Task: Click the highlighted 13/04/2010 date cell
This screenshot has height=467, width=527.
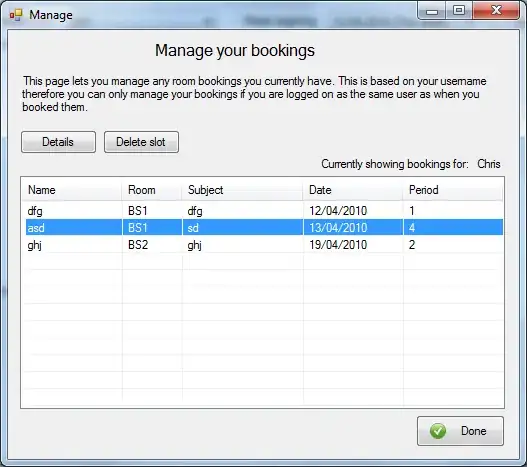Action: (338, 228)
